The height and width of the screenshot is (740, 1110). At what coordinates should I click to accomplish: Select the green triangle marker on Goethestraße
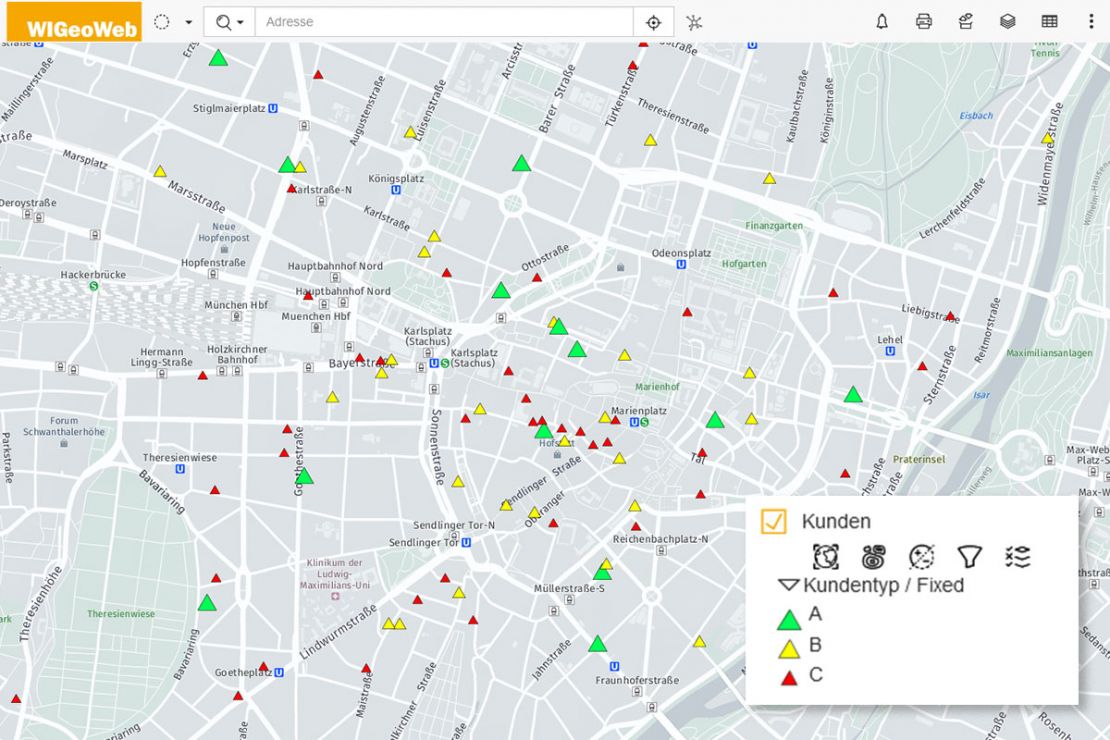pyautogui.click(x=304, y=475)
